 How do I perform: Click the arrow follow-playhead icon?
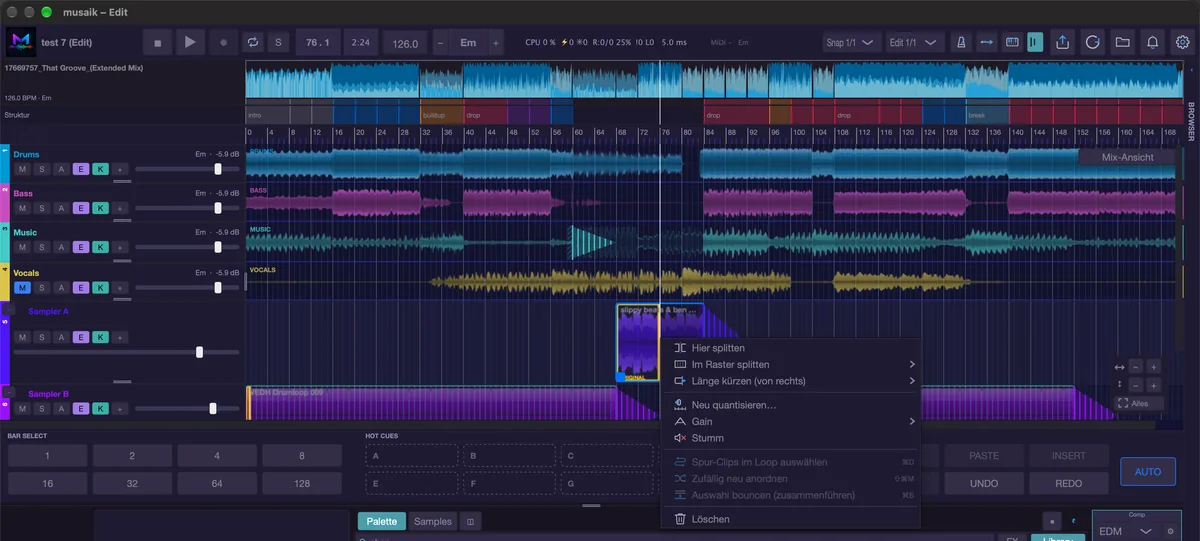987,43
